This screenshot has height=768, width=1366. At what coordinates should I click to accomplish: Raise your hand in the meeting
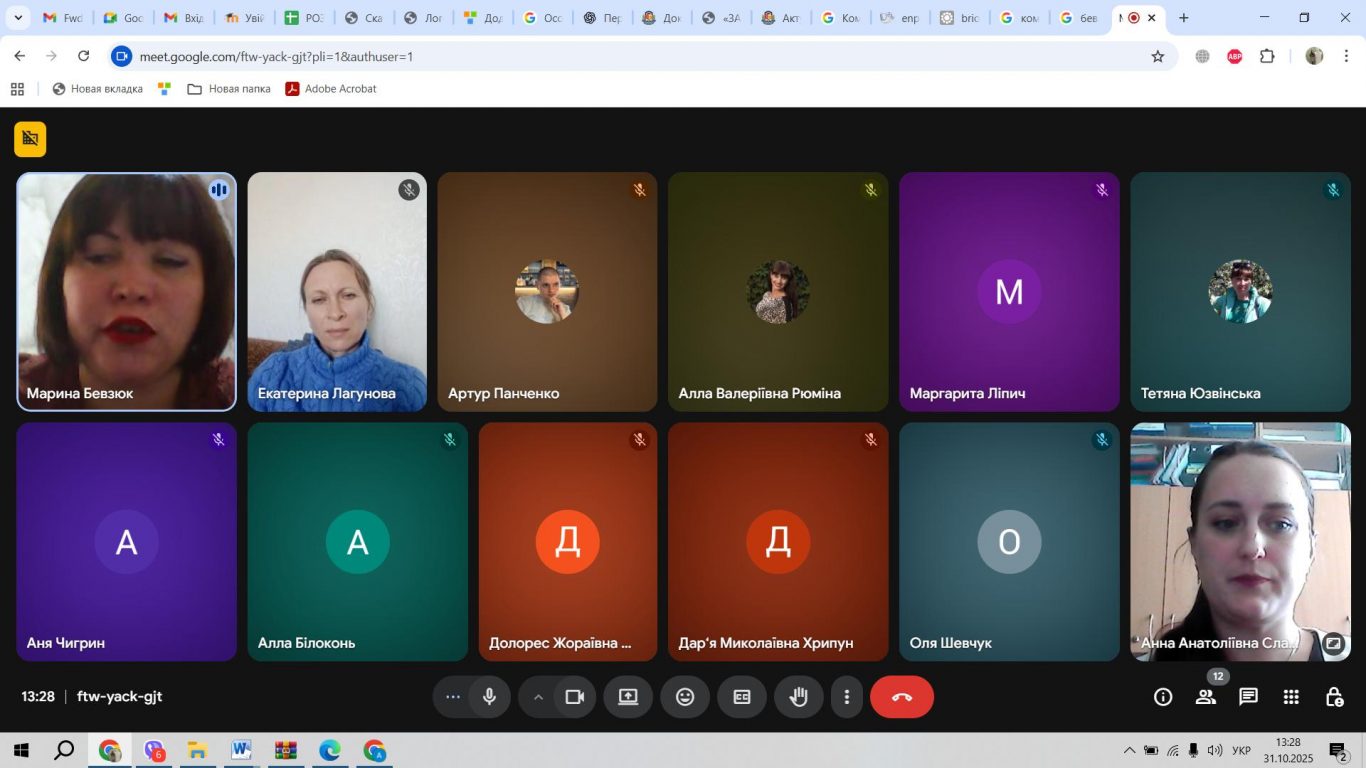(x=799, y=697)
